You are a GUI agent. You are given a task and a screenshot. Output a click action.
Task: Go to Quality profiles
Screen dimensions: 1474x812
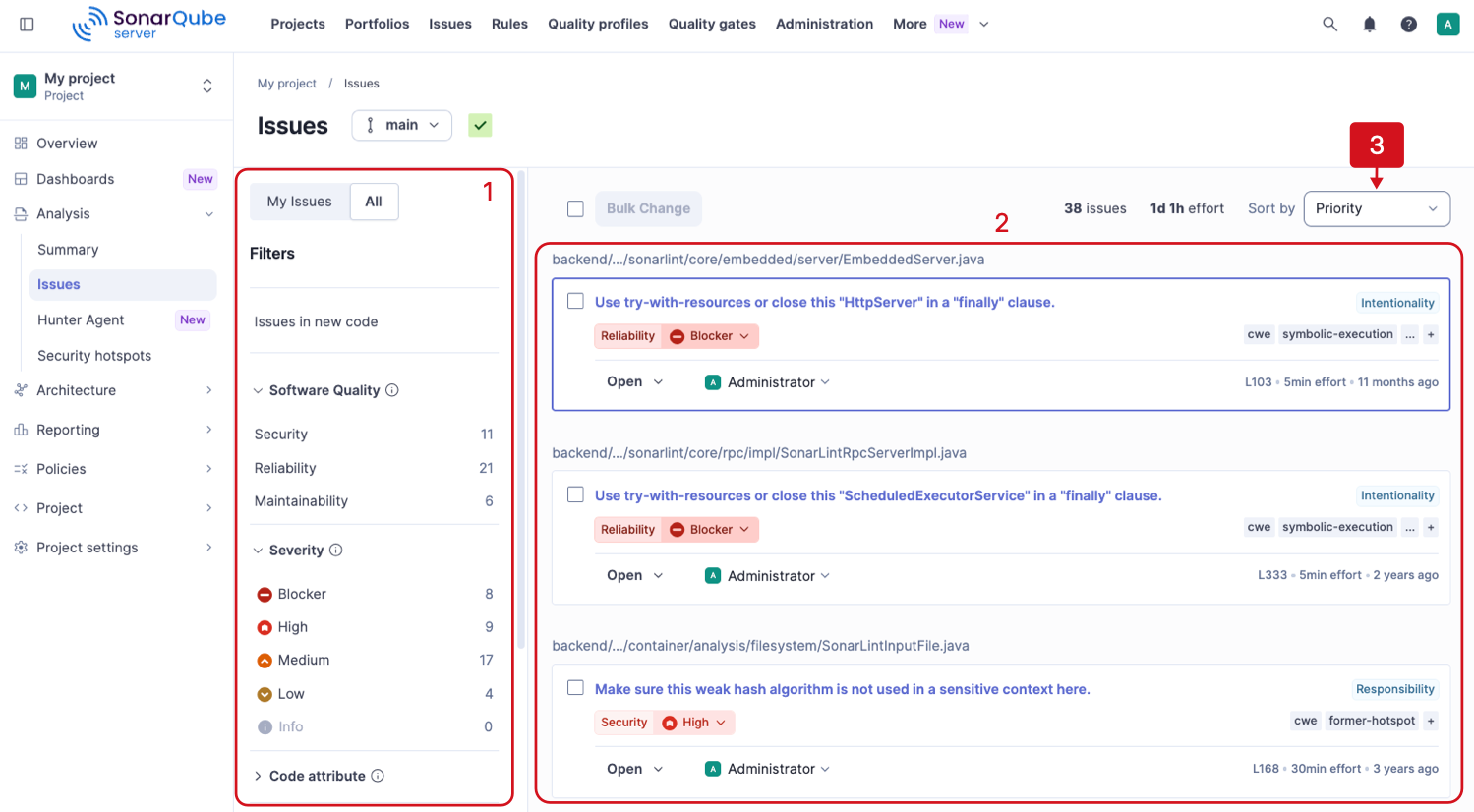[x=598, y=24]
